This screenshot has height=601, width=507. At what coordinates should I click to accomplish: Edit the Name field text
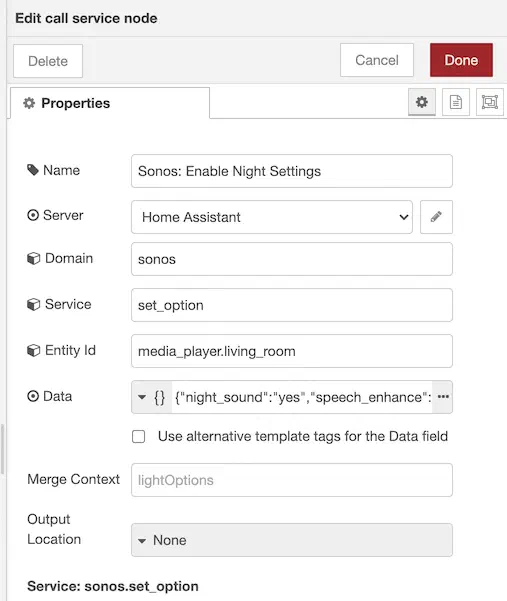(x=292, y=171)
